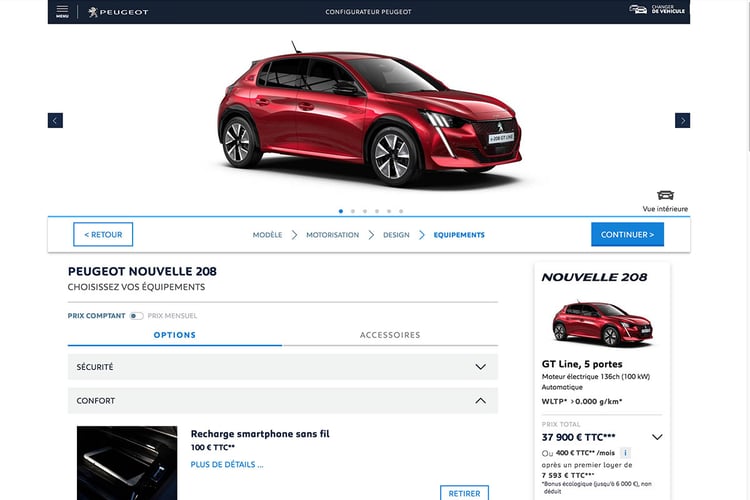Select the last carousel dot indicator
Viewport: 750px width, 500px height.
(x=401, y=211)
